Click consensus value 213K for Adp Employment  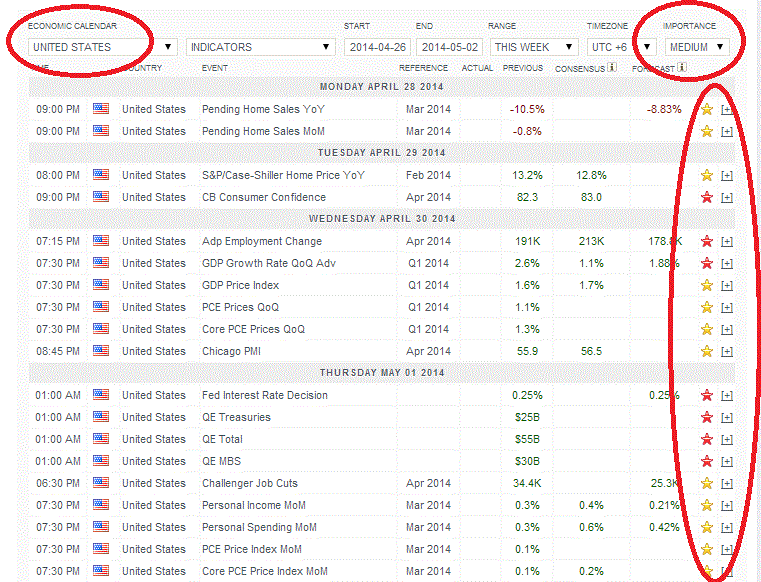(591, 241)
